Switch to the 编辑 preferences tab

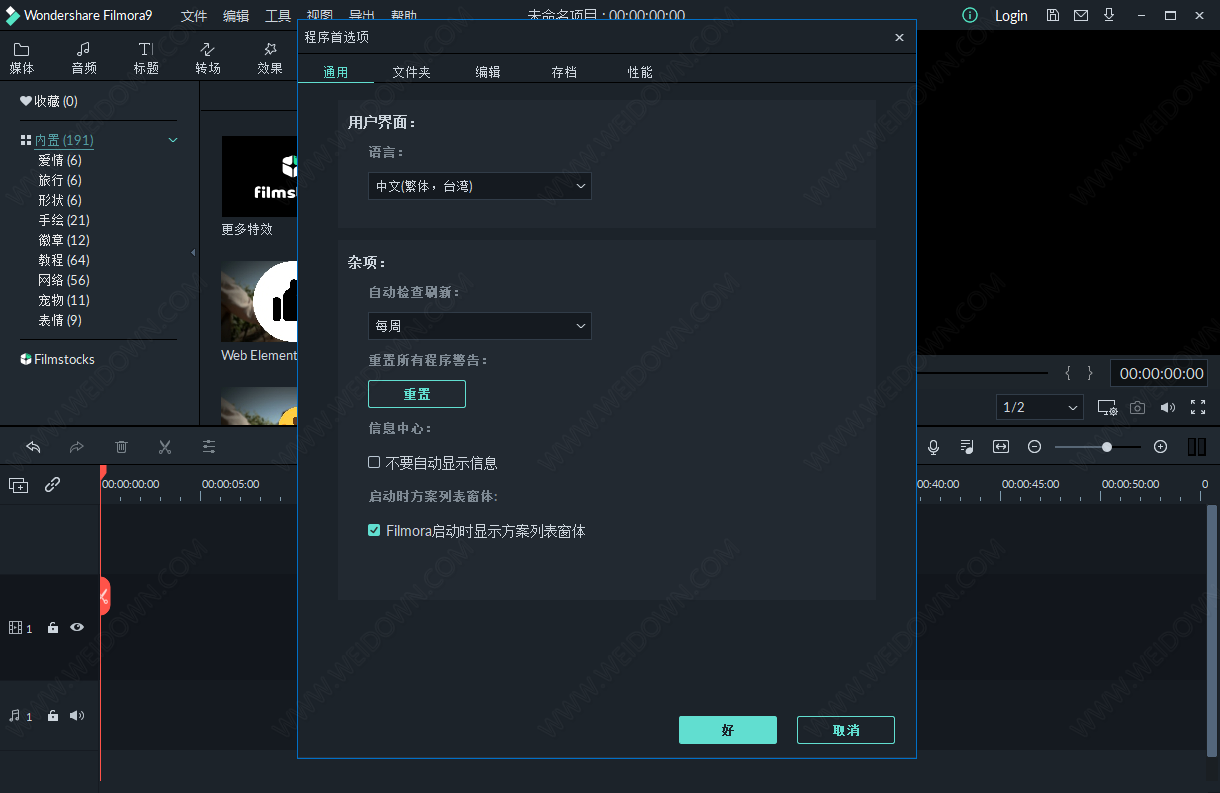(488, 72)
